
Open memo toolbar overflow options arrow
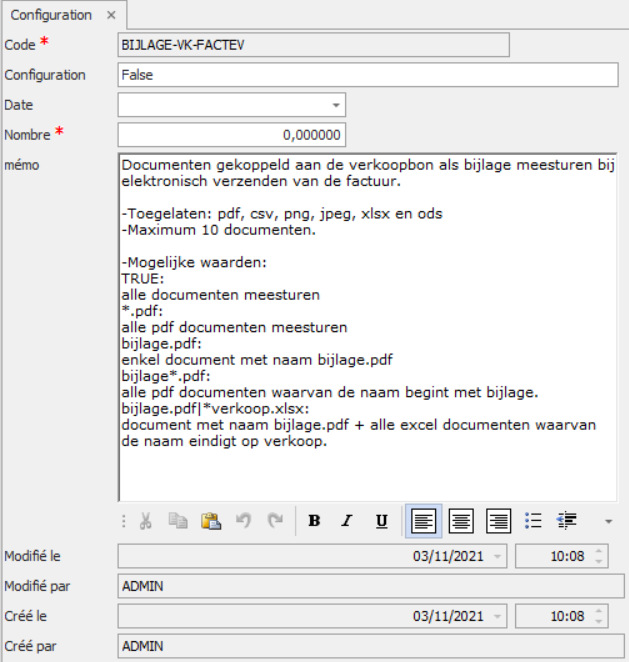tap(608, 522)
